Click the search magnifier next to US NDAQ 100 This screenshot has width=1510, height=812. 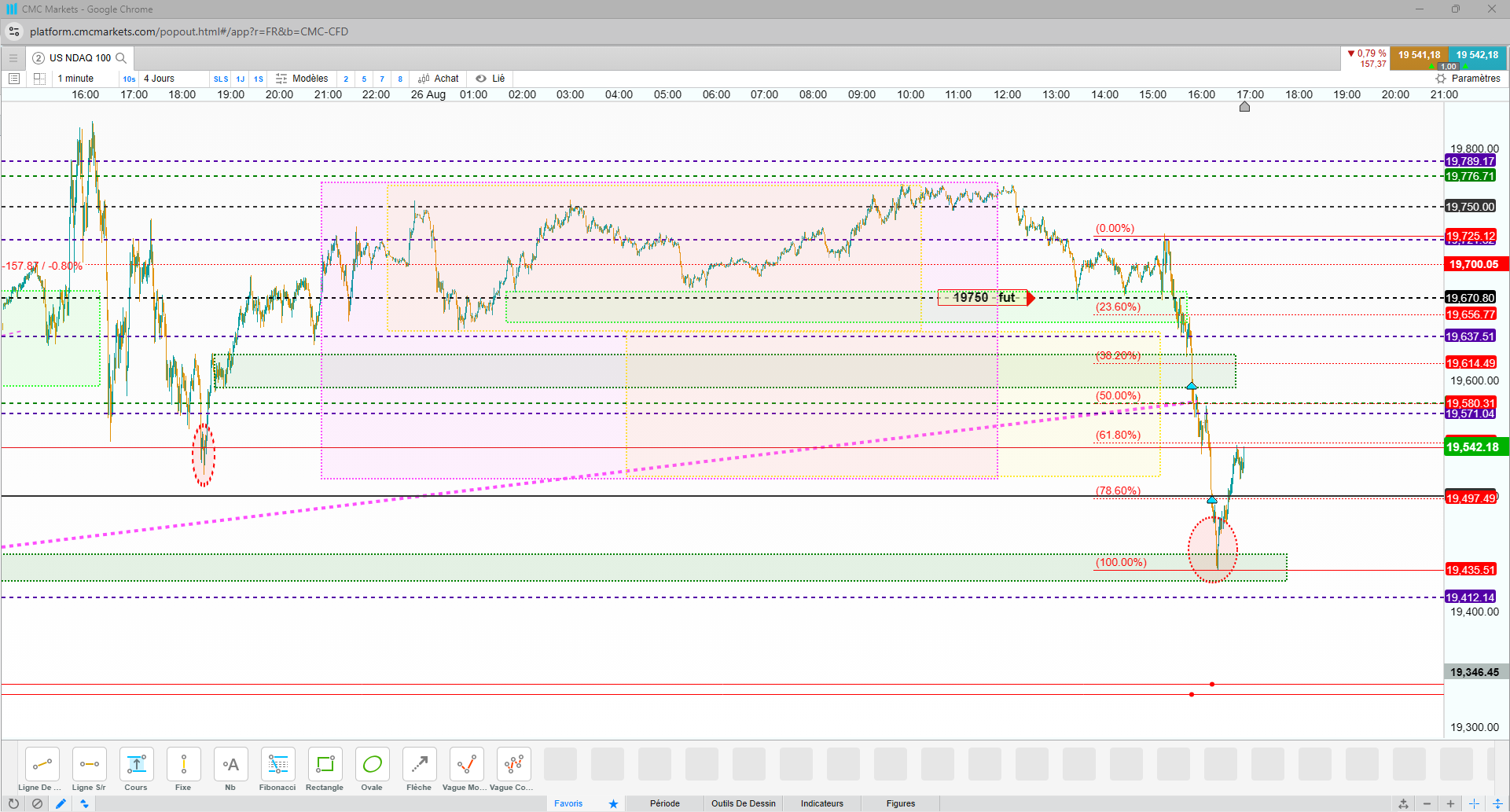121,57
